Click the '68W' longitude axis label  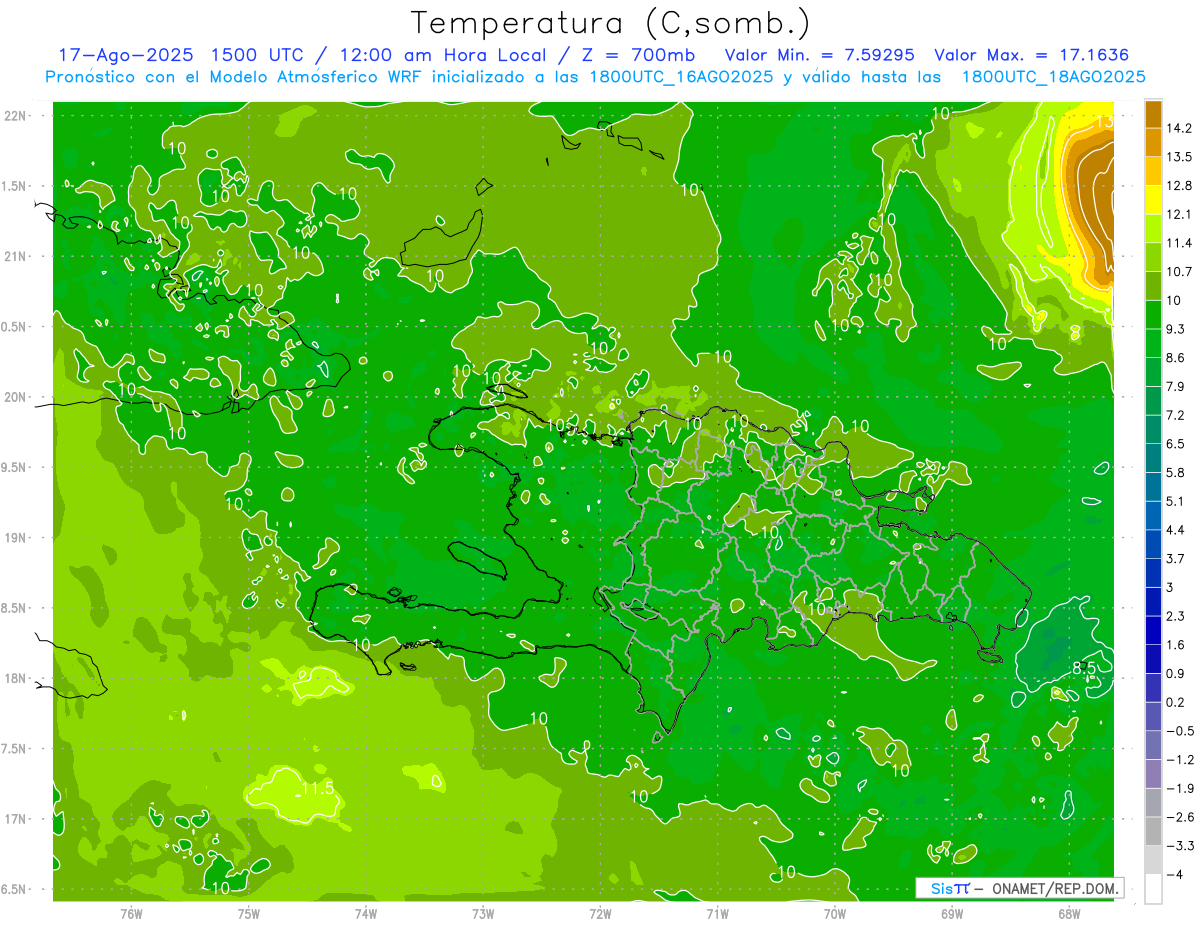coord(1069,913)
